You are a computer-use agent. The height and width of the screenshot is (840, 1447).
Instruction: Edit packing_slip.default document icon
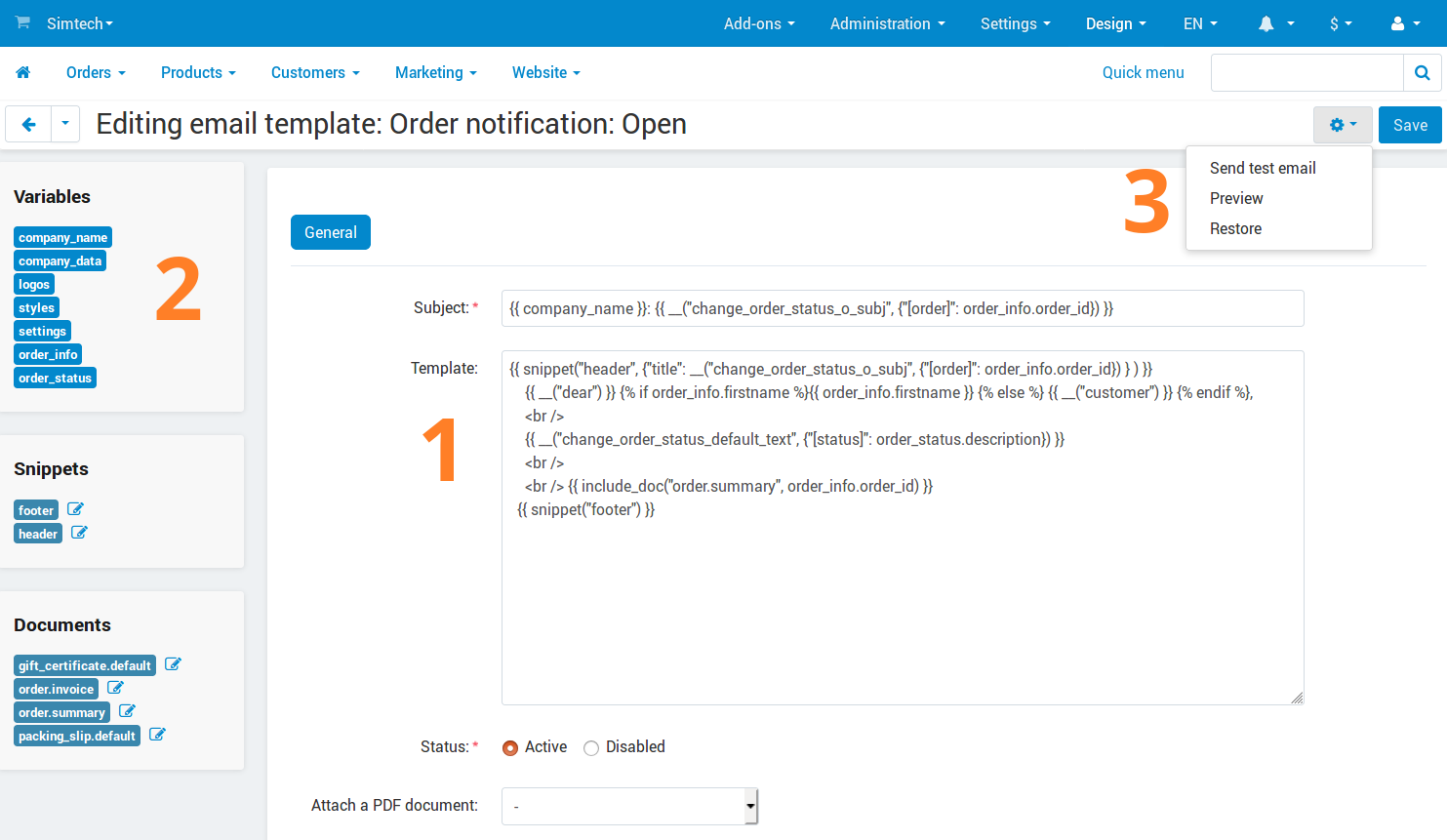[157, 735]
